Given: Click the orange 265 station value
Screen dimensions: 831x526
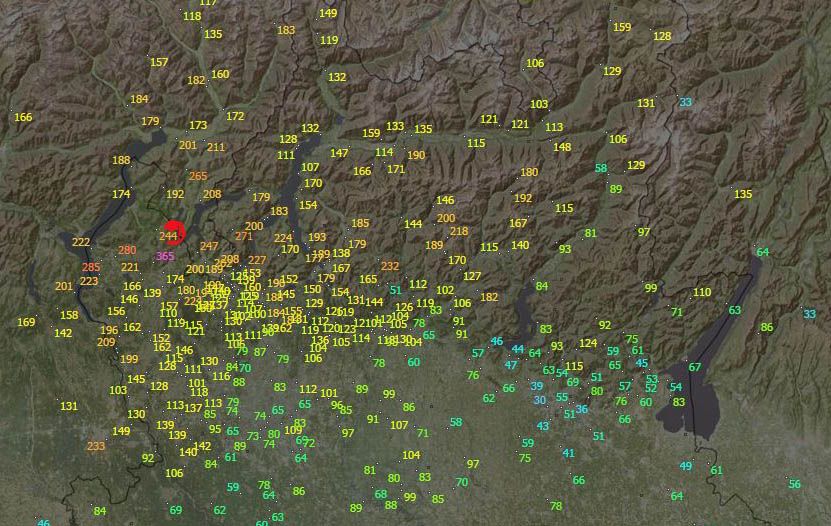Looking at the screenshot, I should [x=198, y=176].
